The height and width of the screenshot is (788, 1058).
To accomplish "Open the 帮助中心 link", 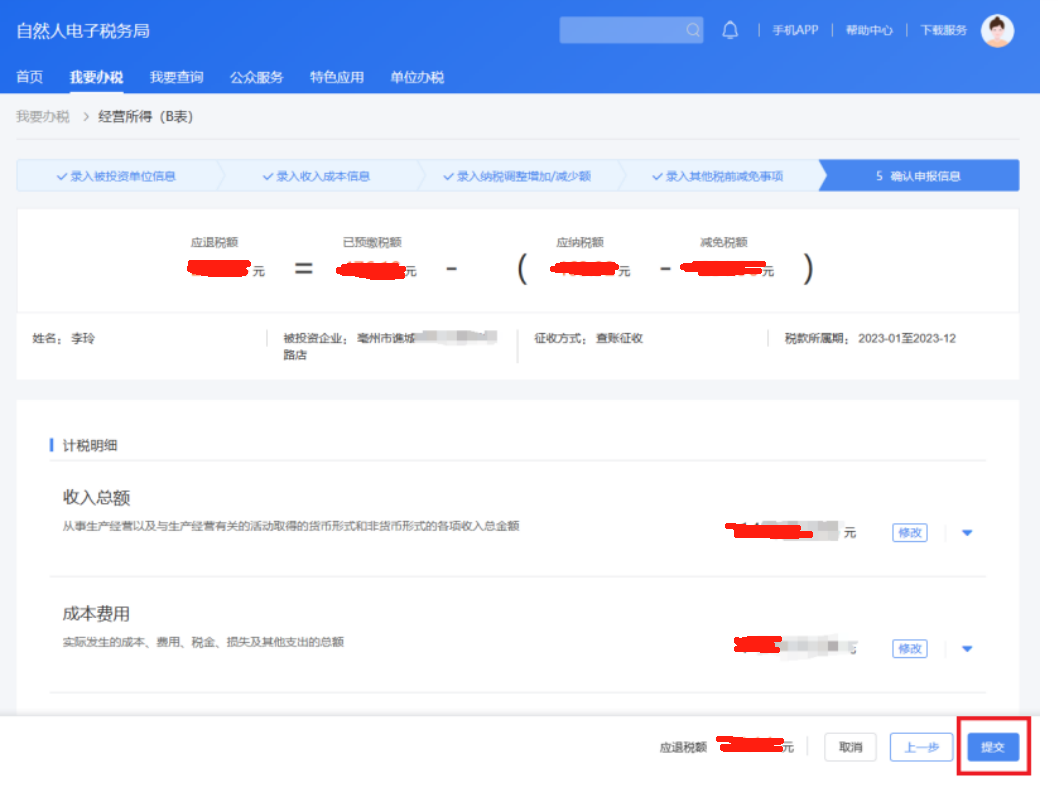I will pyautogui.click(x=868, y=30).
